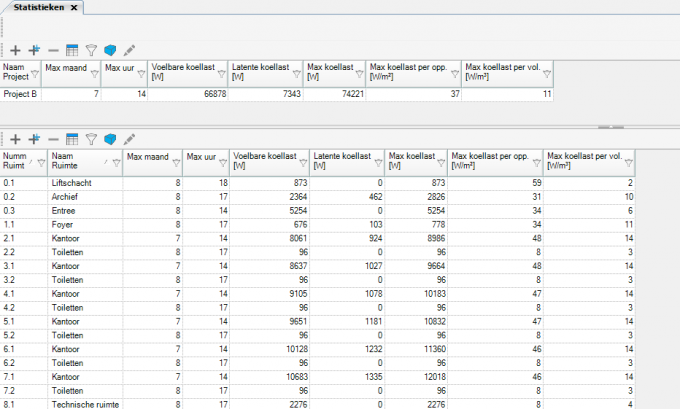Screen dimensions: 680x409
Task: Click the pencil edit icon in project toolbar
Action: pos(129,50)
